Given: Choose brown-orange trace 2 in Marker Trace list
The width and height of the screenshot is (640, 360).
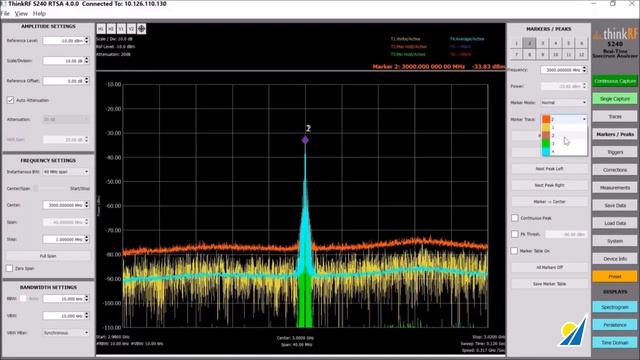Looking at the screenshot, I should pos(564,135).
